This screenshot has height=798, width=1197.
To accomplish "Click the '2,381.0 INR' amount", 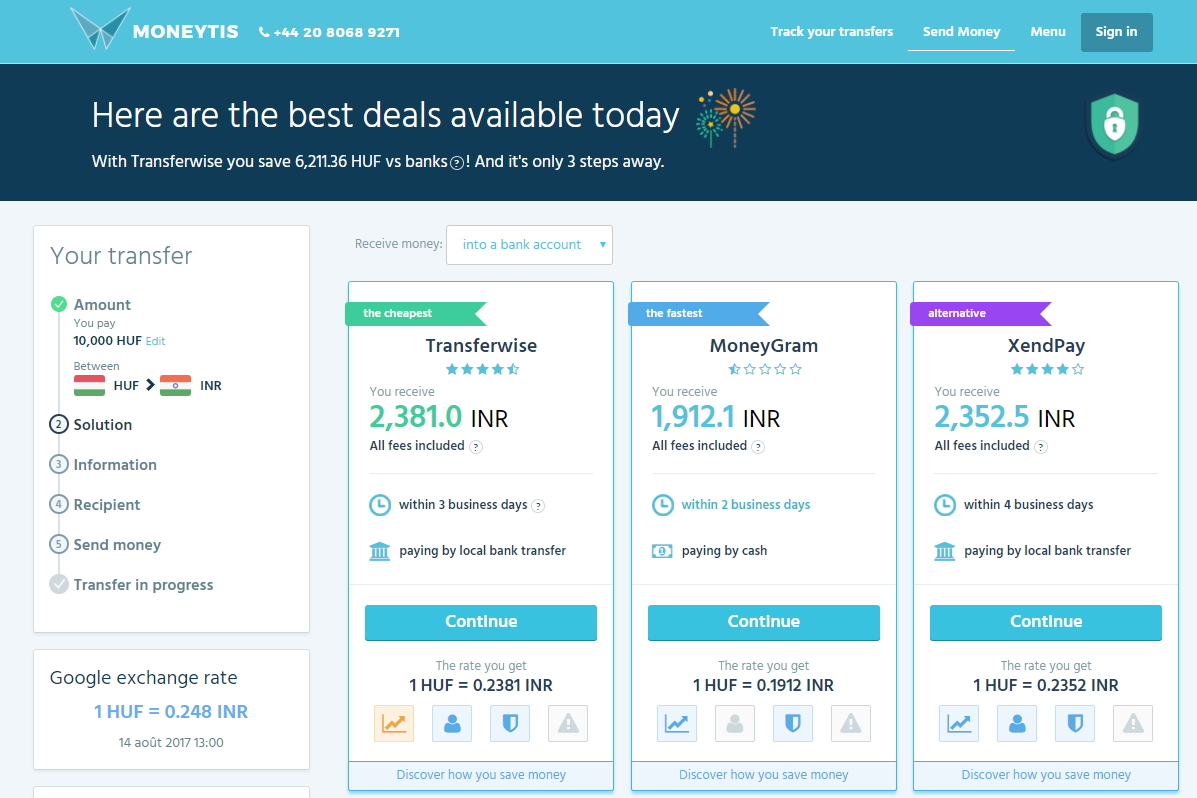I will 438,418.
